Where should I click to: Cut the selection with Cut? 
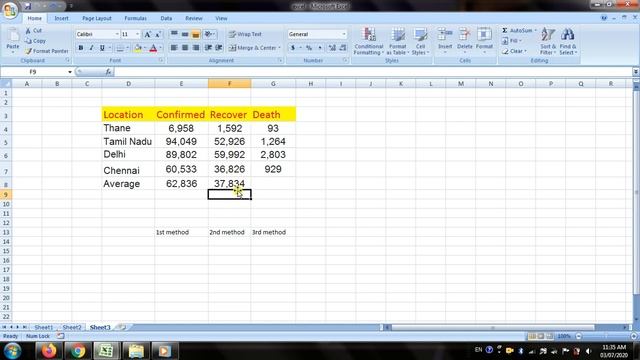(x=33, y=31)
